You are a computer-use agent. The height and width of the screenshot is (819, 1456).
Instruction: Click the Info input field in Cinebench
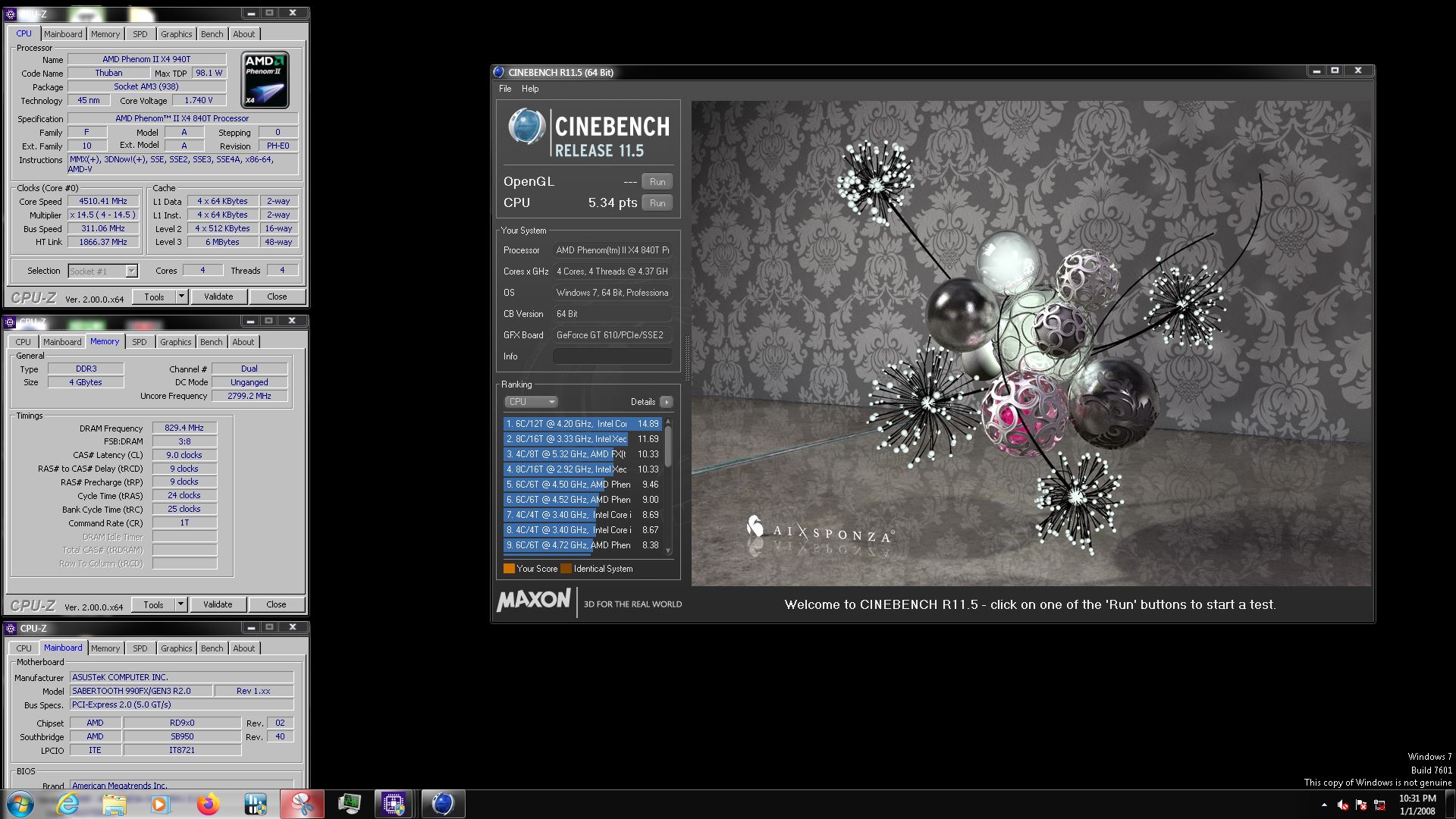(x=613, y=356)
